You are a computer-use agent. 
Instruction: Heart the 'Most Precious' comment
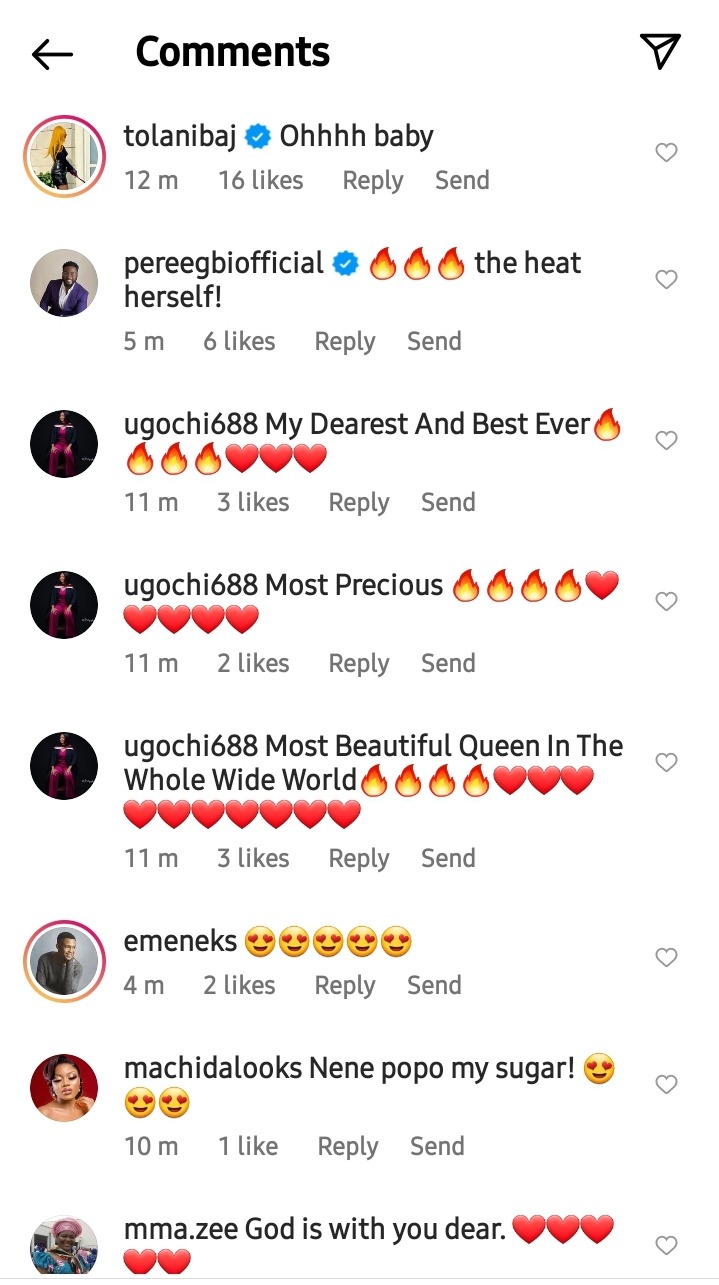(x=666, y=602)
